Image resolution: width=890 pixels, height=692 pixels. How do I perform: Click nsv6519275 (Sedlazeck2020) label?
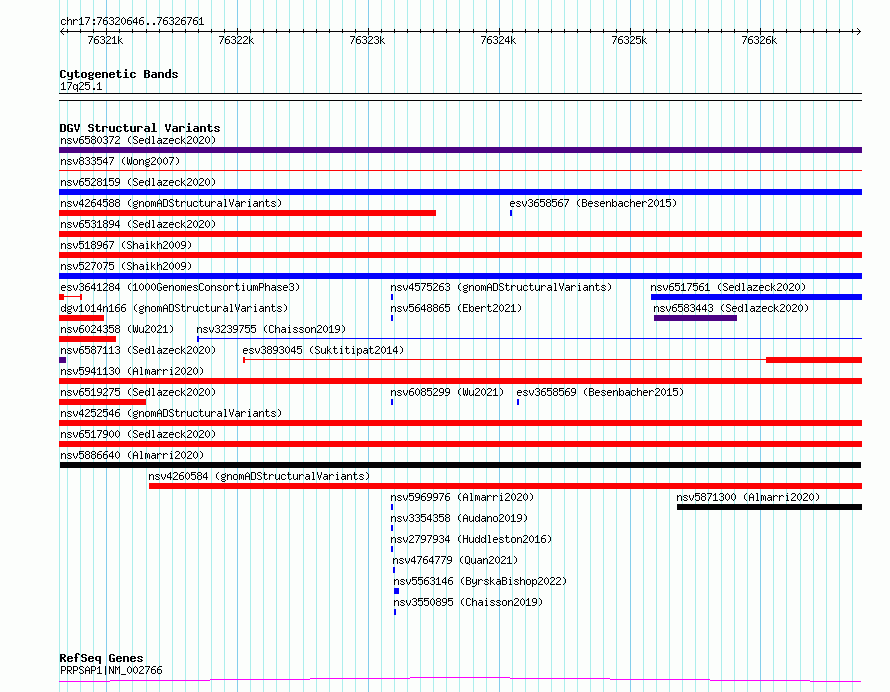pos(138,392)
